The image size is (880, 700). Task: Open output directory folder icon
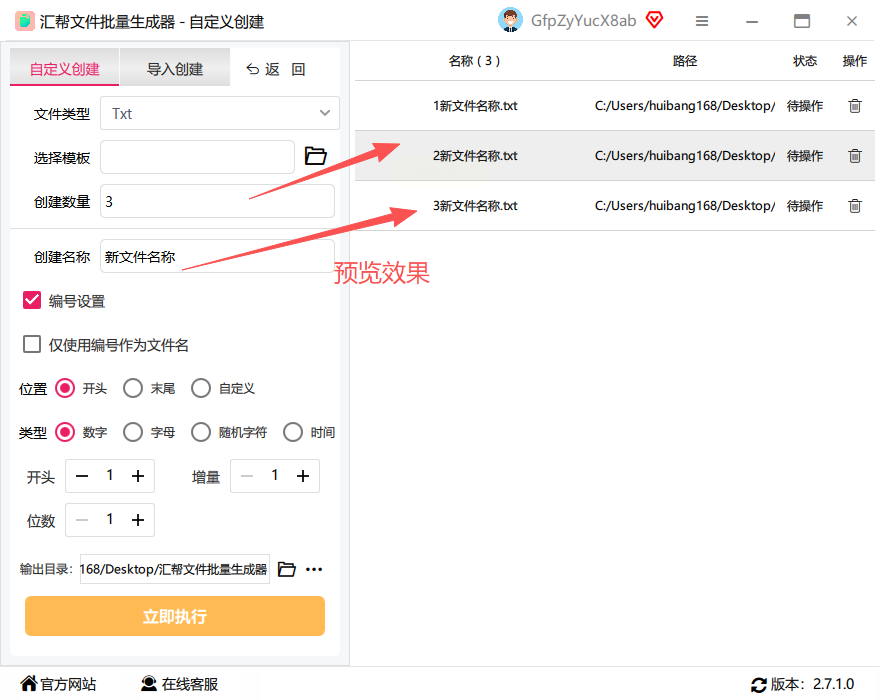pyautogui.click(x=286, y=569)
